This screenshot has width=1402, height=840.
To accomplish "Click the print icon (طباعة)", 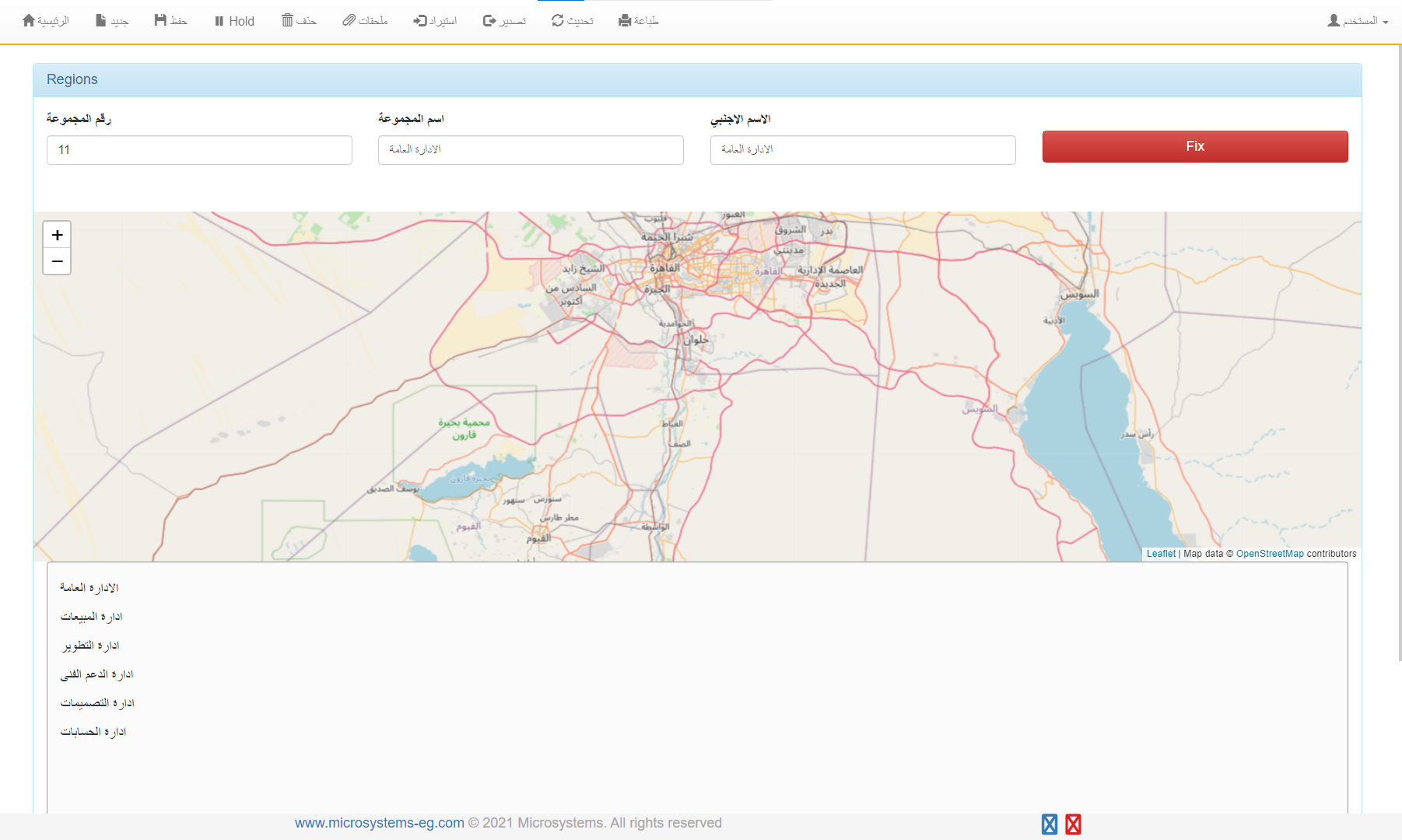I will coord(625,20).
